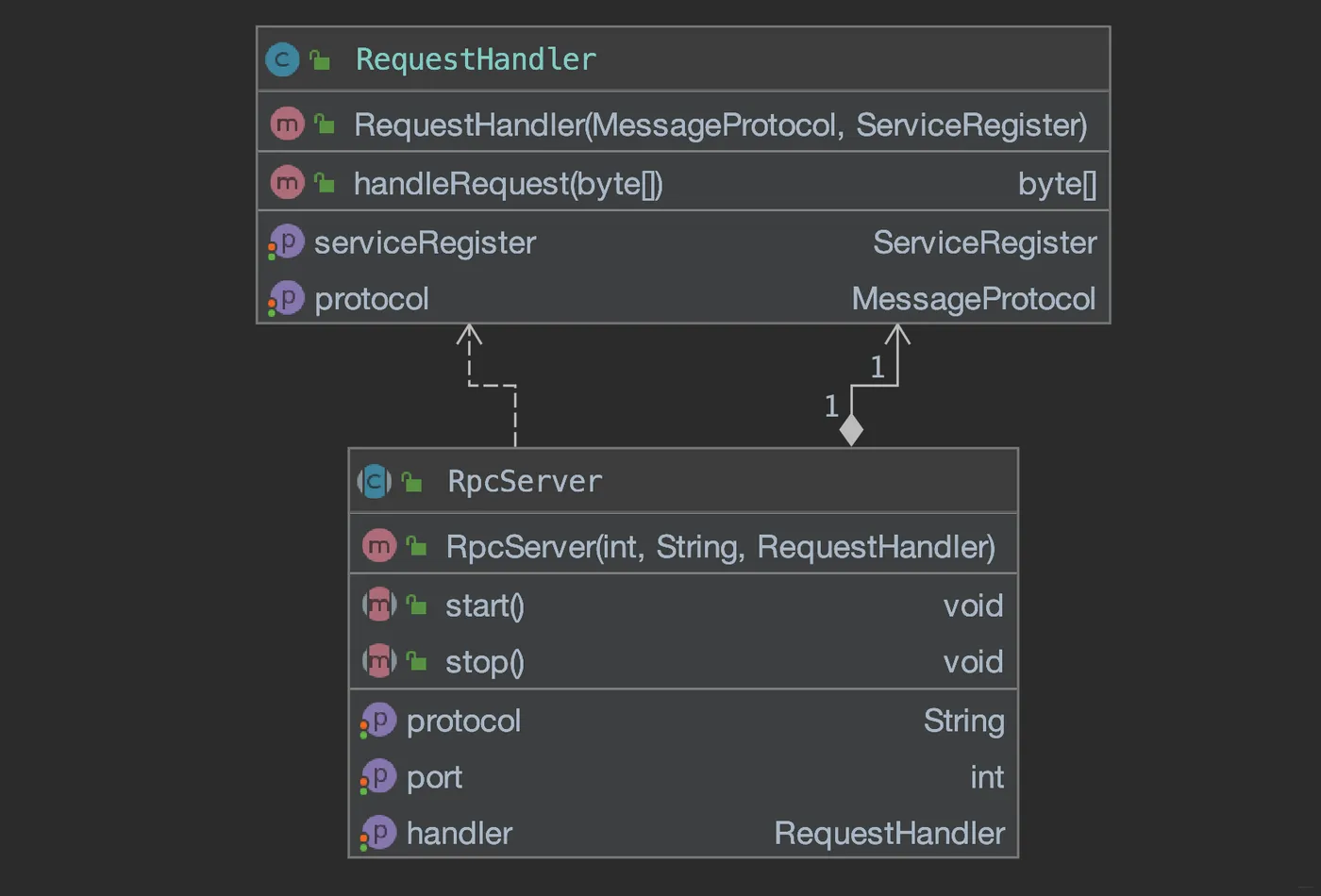Select the protocol String property in RpcServer

pyautogui.click(x=463, y=722)
